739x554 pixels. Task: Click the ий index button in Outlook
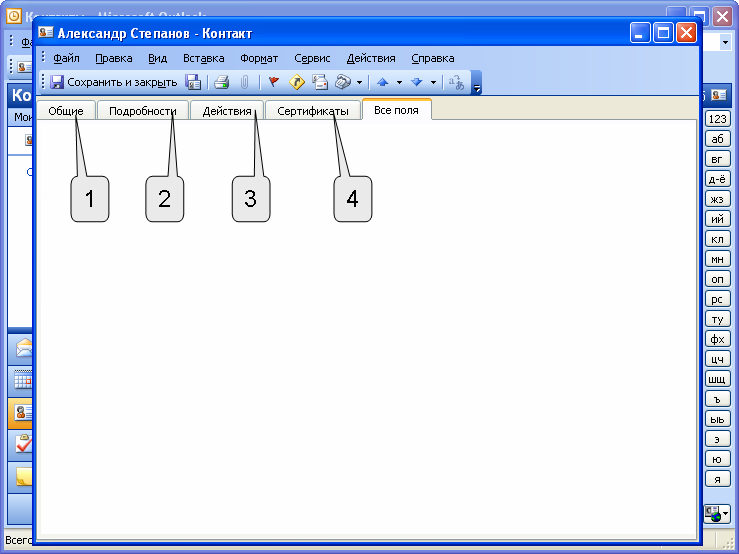[717, 219]
